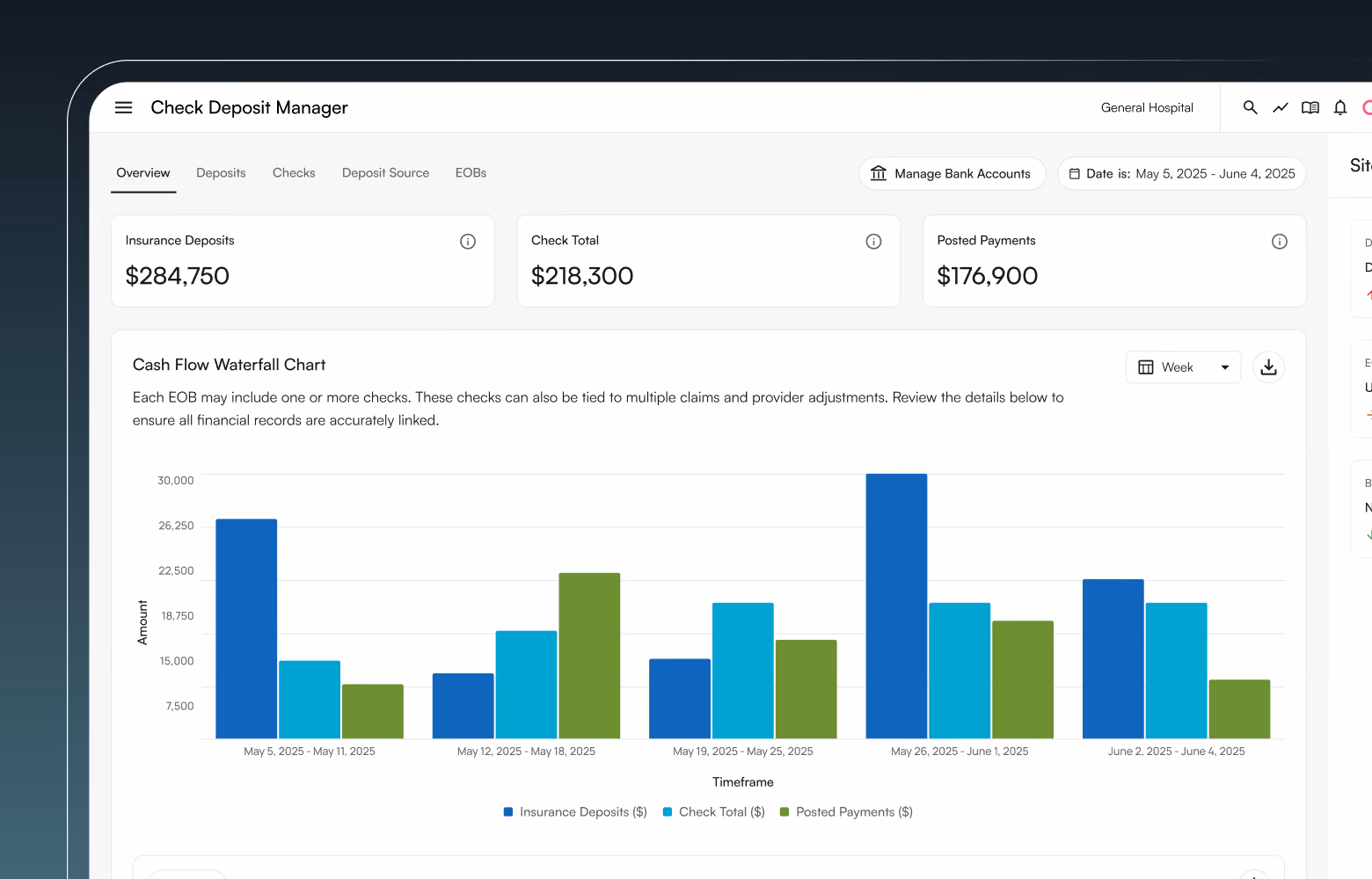Image resolution: width=1372 pixels, height=879 pixels.
Task: Toggle Check Total ($) legend entry
Action: click(x=714, y=812)
